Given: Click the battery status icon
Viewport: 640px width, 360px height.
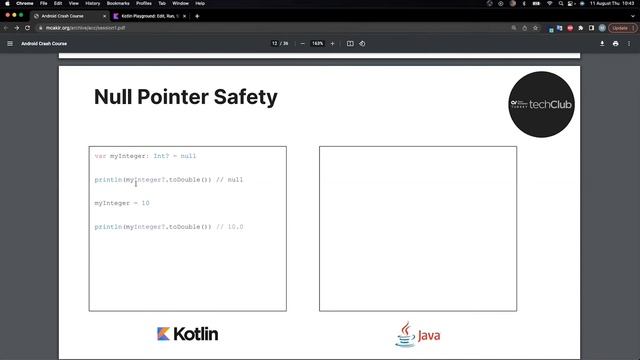Looking at the screenshot, I should (536, 3).
